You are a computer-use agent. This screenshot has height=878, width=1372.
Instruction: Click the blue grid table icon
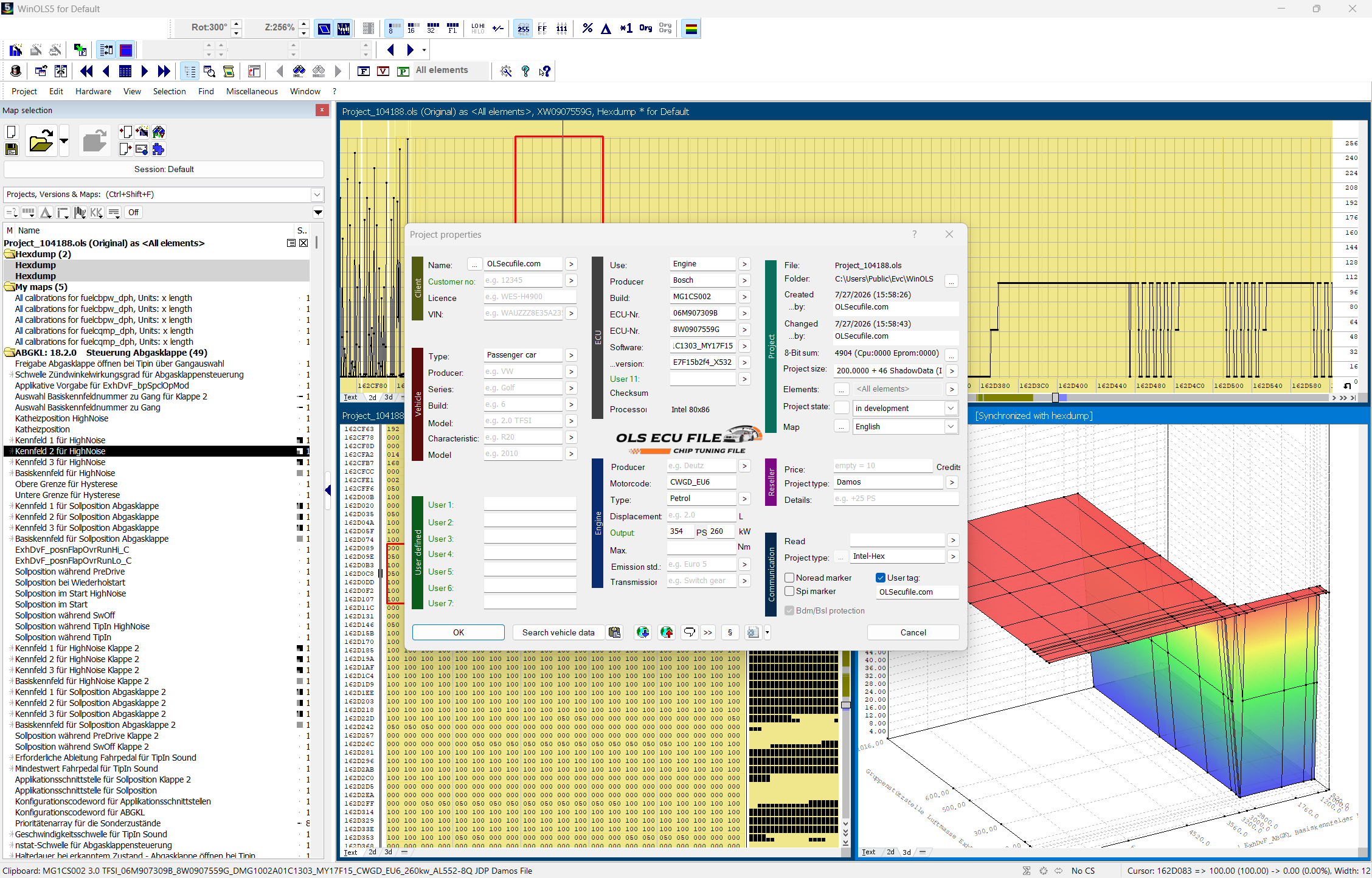pos(125,71)
